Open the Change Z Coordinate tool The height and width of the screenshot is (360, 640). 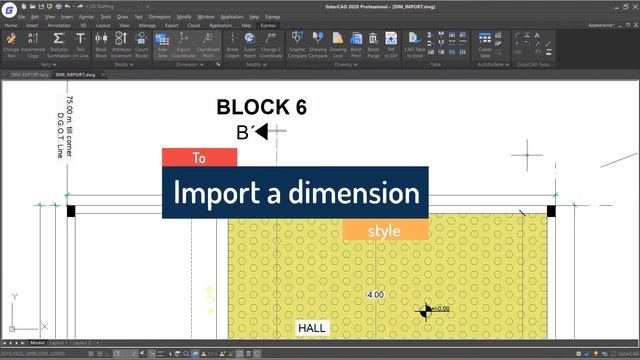271,45
